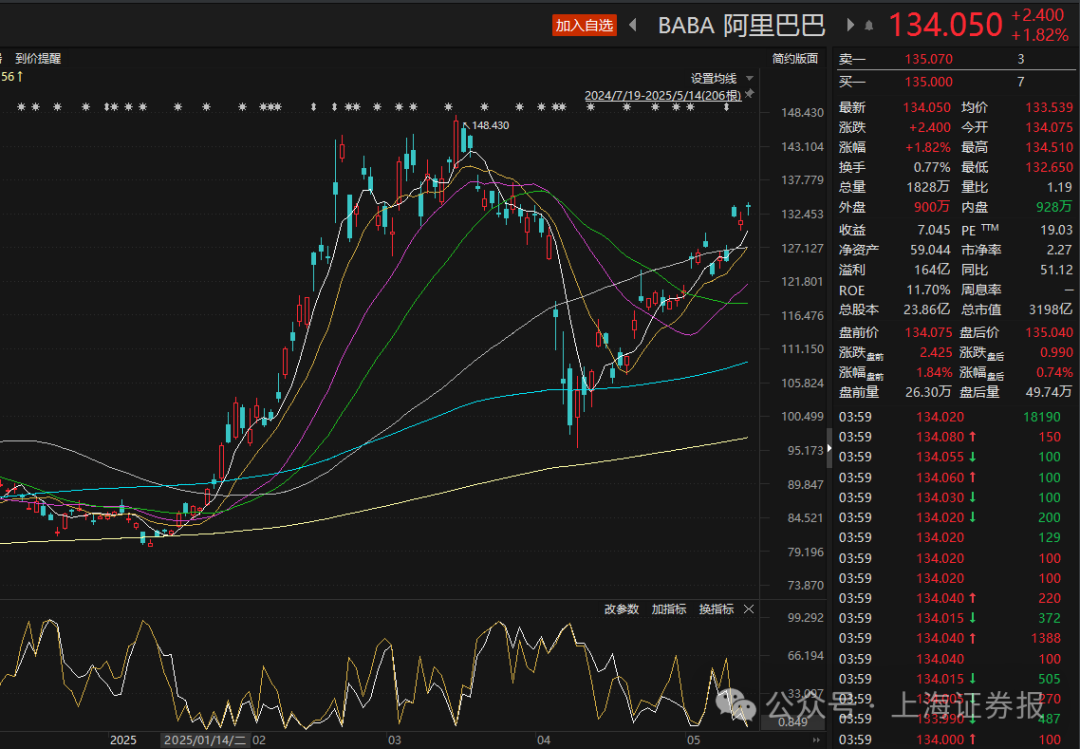
Task: Click the 加入自选 add-to-watchlist button
Action: click(x=585, y=25)
